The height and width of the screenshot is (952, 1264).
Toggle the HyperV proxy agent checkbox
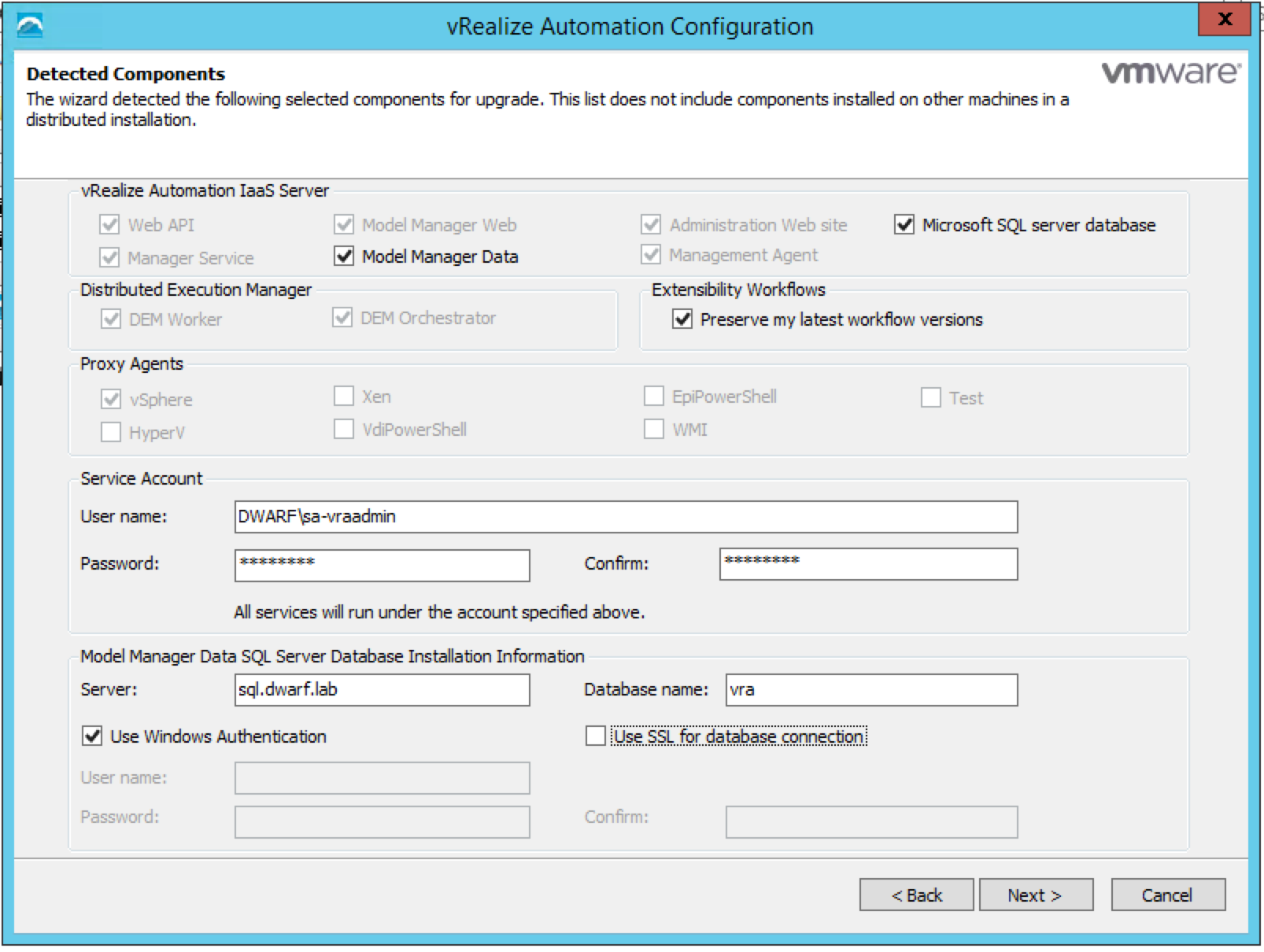point(111,433)
